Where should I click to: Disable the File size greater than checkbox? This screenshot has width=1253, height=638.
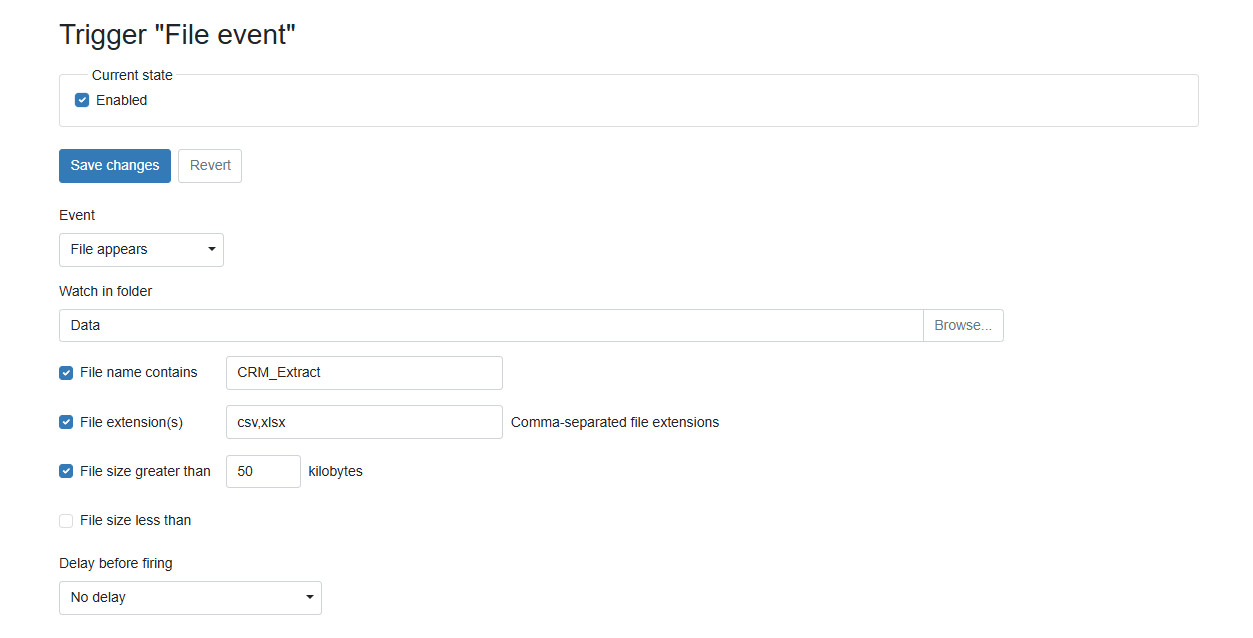[x=66, y=471]
